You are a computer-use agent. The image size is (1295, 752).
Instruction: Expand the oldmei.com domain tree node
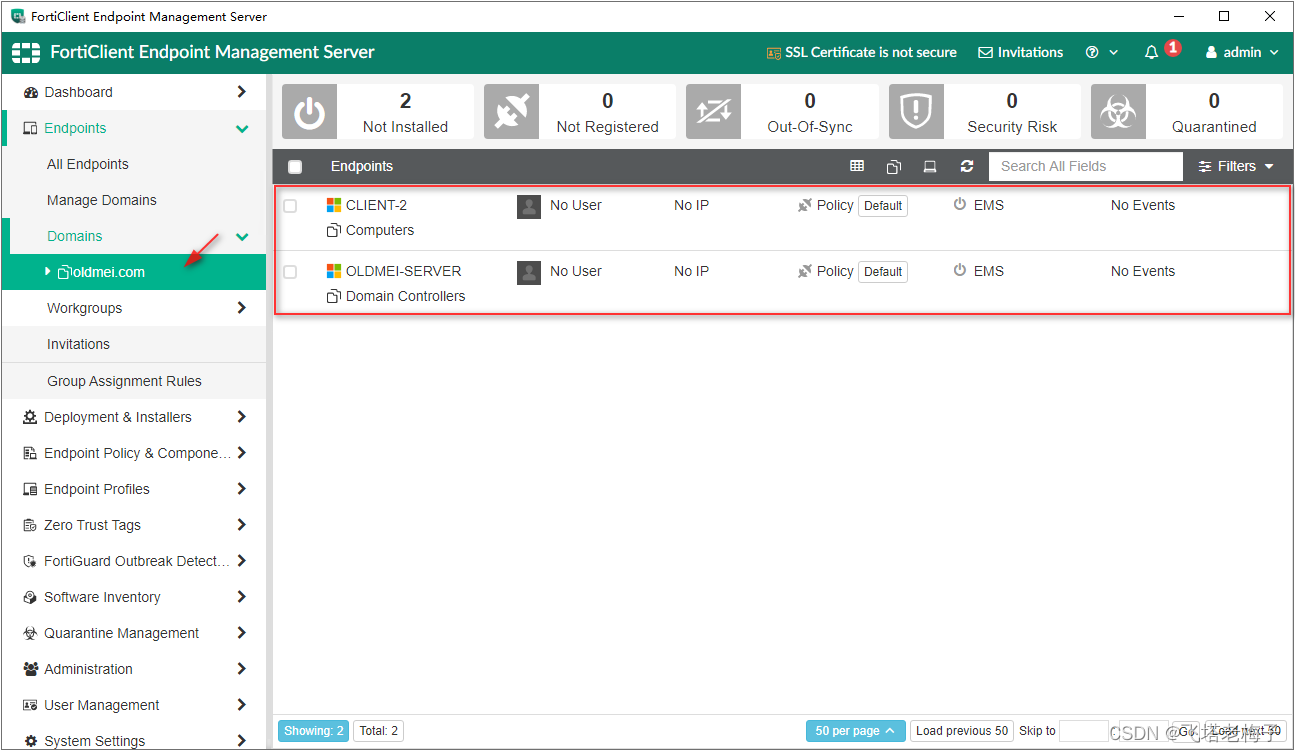click(48, 271)
